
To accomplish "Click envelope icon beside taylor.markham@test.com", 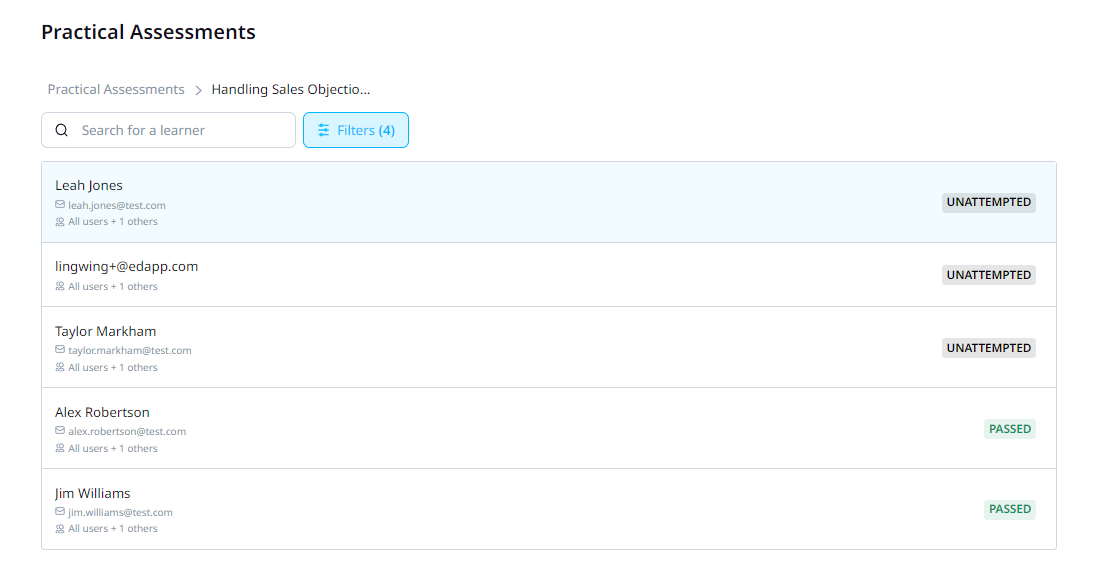I will [x=60, y=351].
